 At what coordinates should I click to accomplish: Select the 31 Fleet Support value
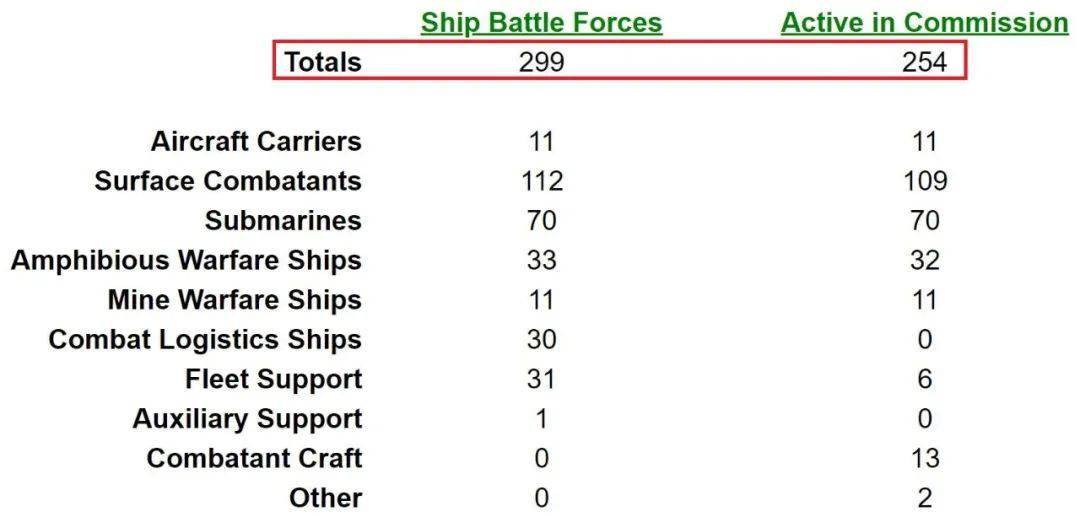click(541, 379)
